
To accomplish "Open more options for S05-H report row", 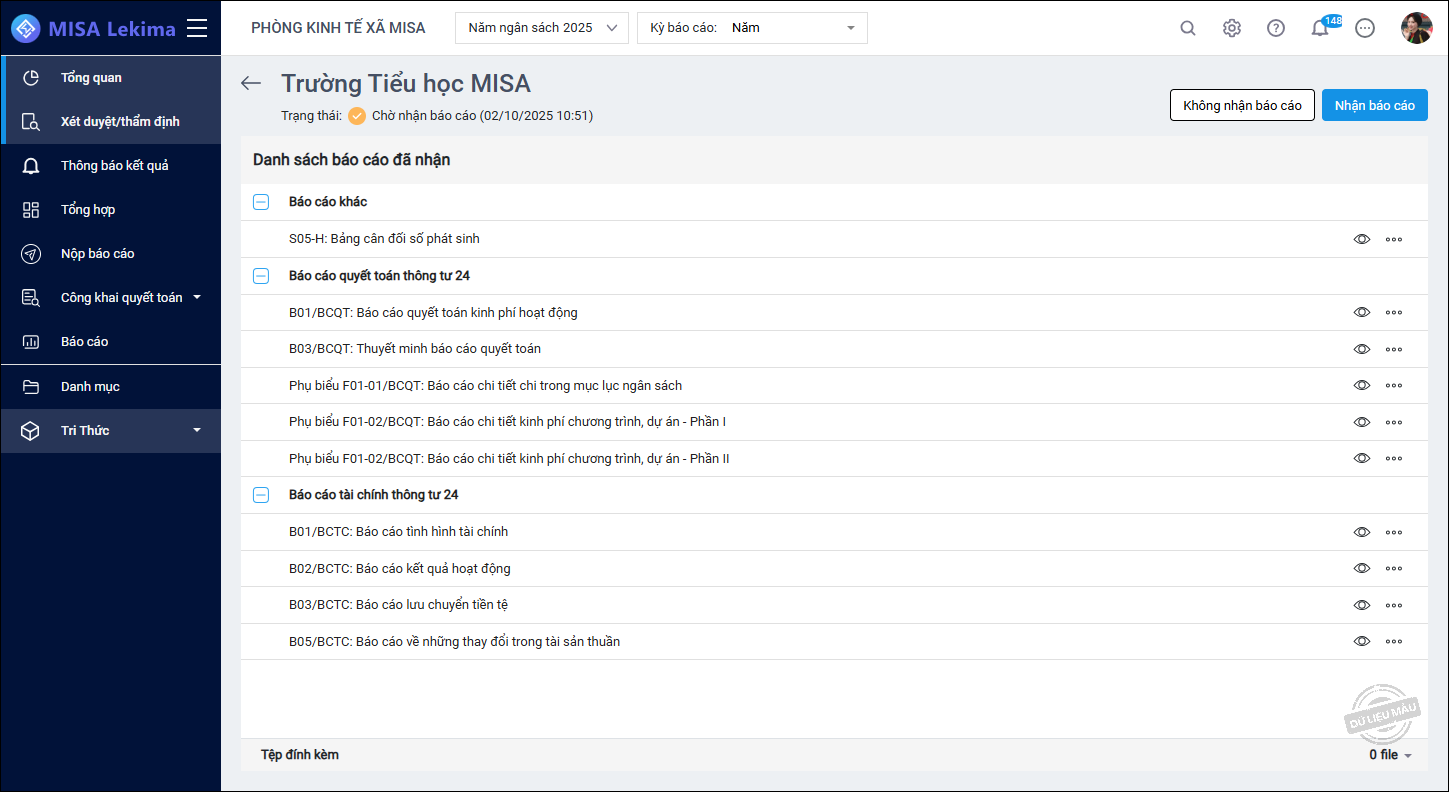I will 1394,239.
